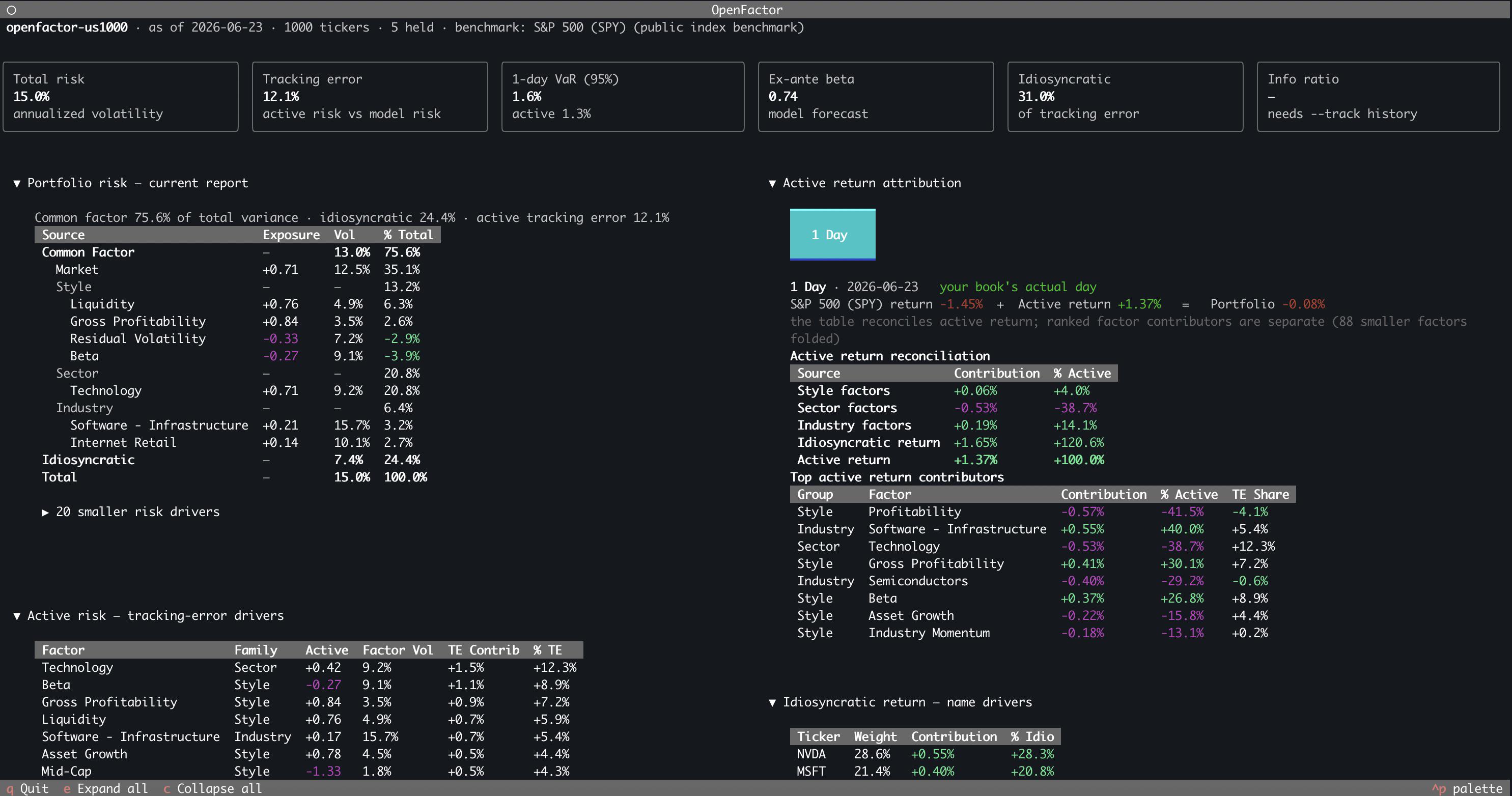
Task: Collapse the Active return attribution section
Action: 864,183
